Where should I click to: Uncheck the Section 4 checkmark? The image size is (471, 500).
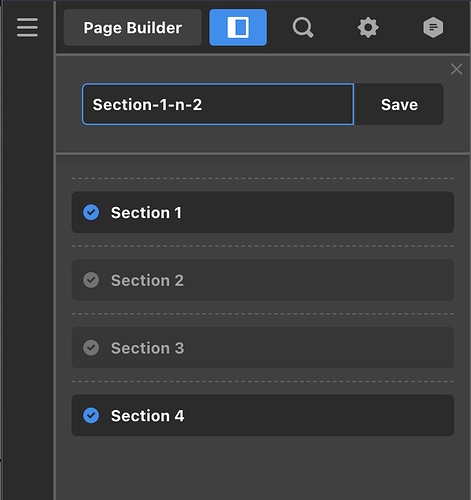coord(91,415)
